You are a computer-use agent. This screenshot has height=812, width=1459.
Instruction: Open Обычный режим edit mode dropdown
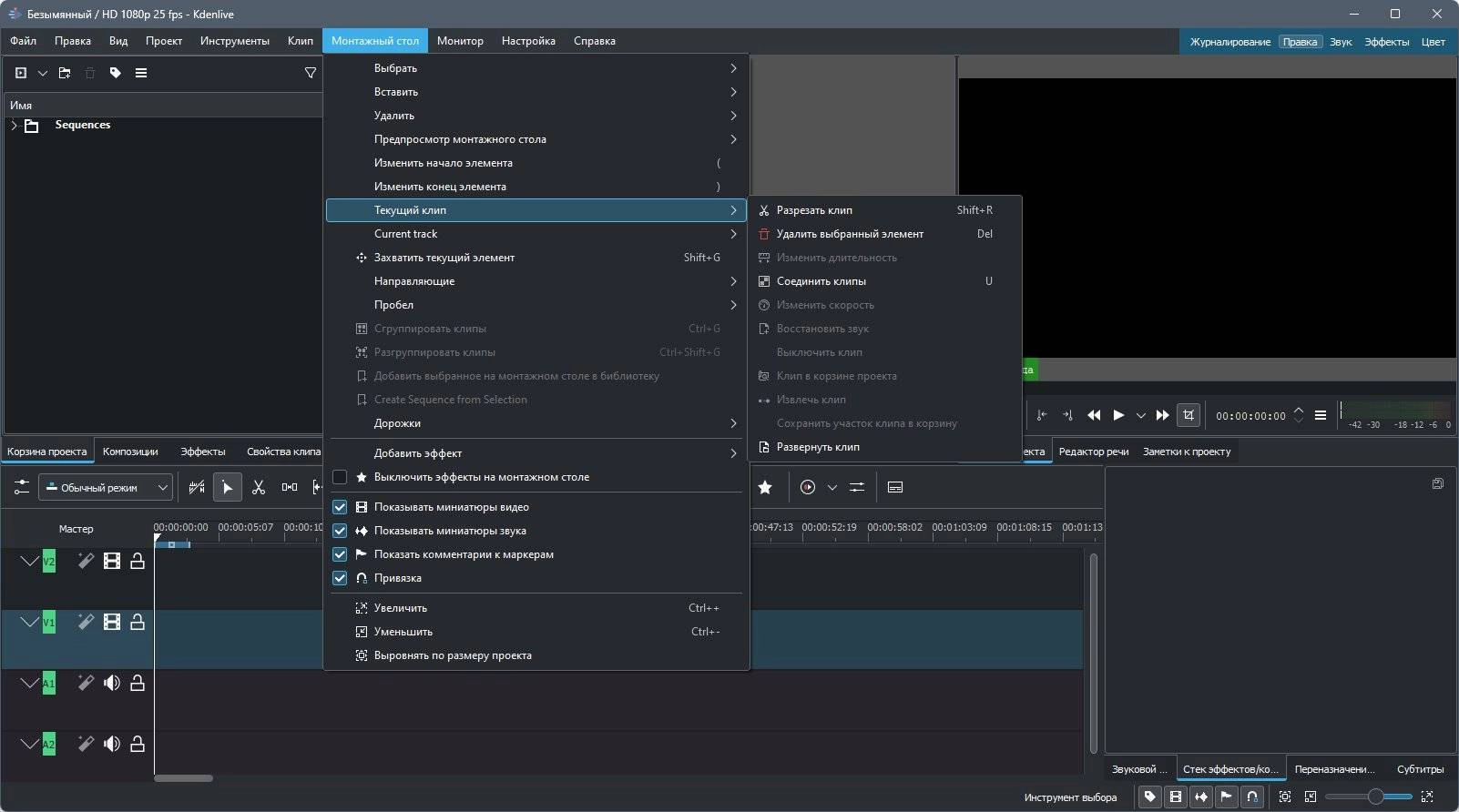click(x=105, y=487)
